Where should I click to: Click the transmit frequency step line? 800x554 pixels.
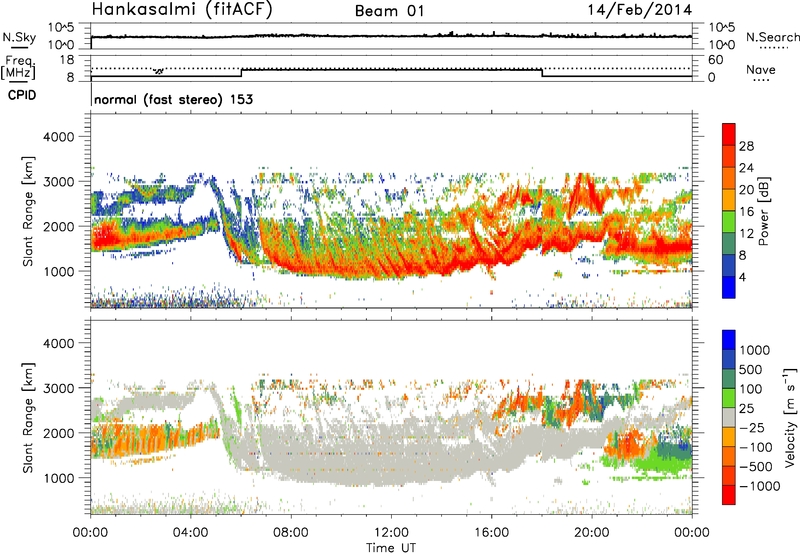pyautogui.click(x=391, y=73)
